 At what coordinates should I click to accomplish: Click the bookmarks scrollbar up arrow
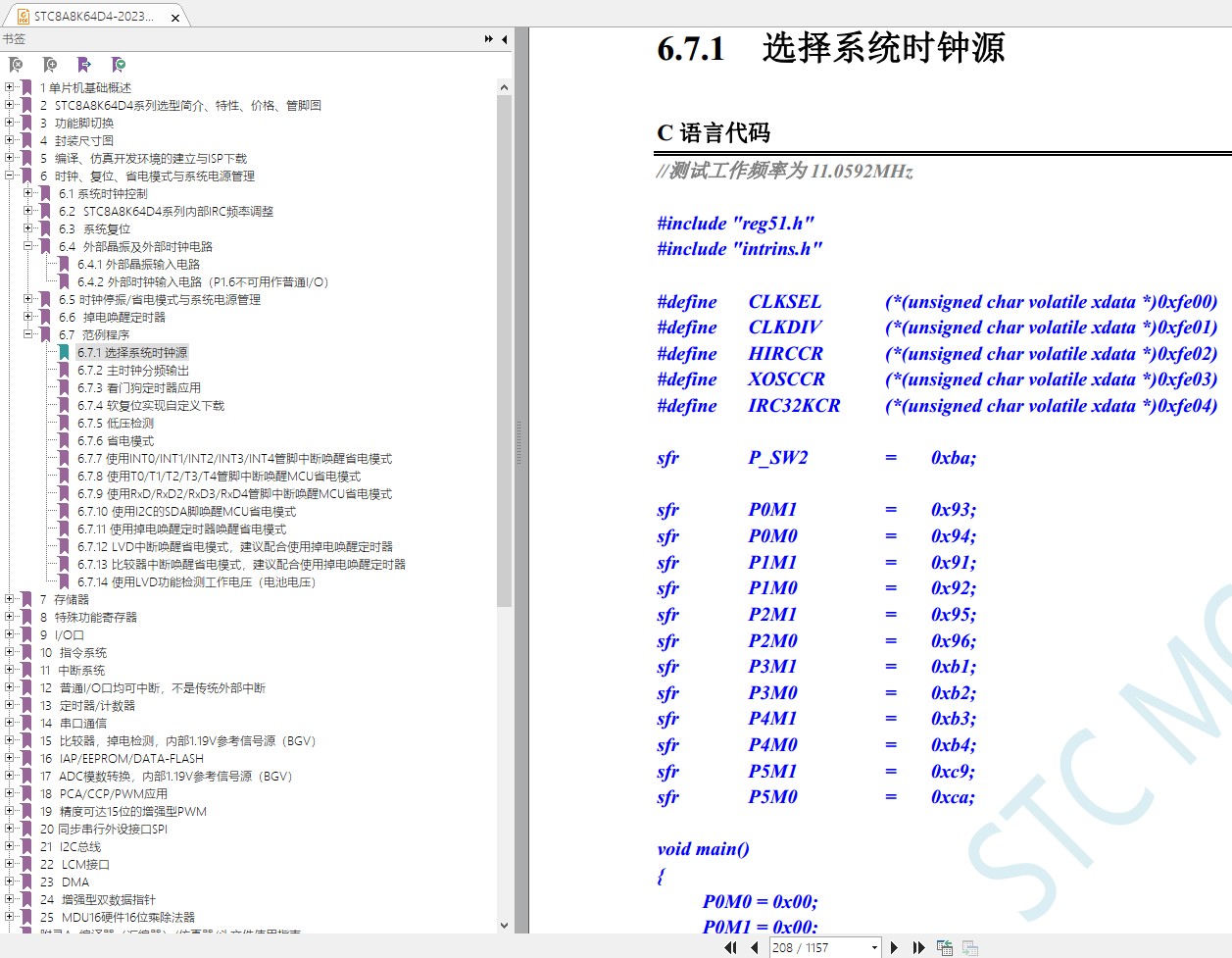(x=504, y=87)
